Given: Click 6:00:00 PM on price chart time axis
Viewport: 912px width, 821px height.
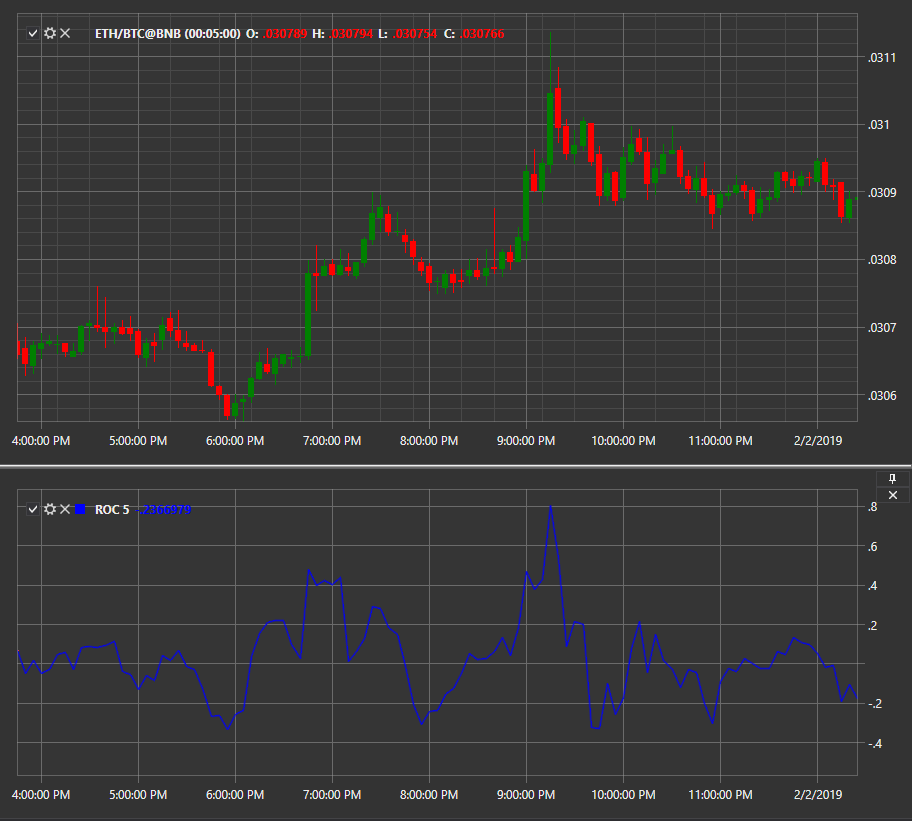Looking at the screenshot, I should tap(235, 441).
